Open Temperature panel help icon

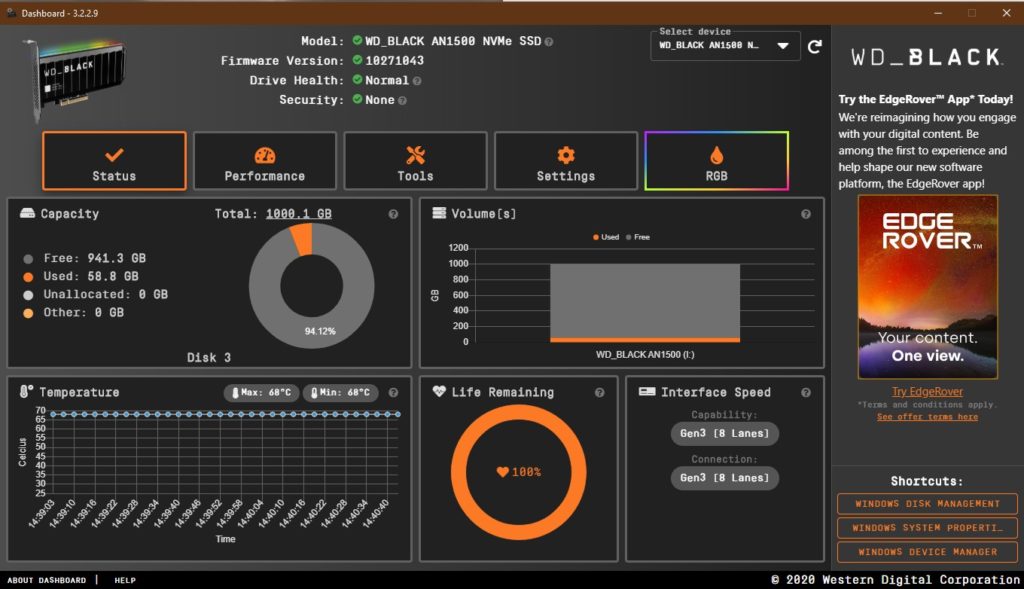[x=393, y=392]
